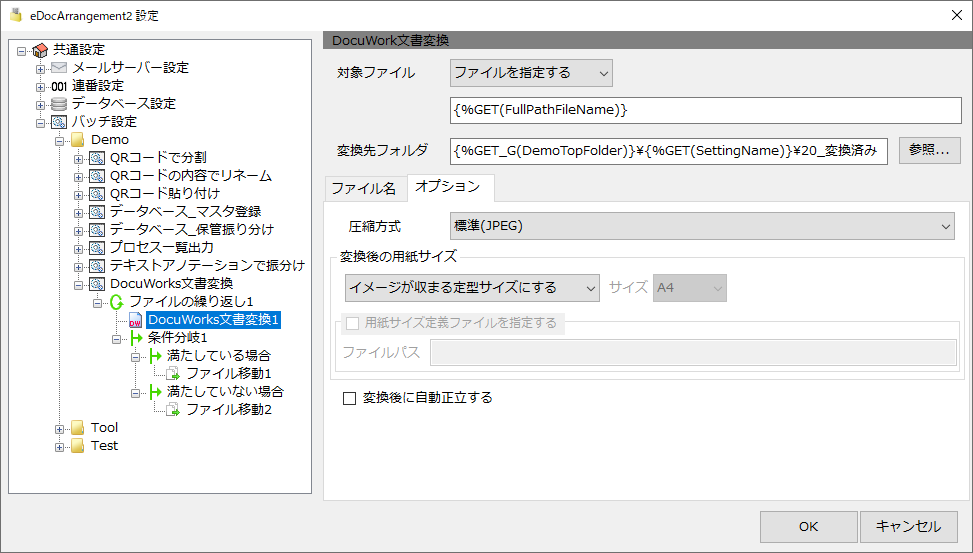Collapse the バッチ設定 tree node
Image resolution: width=973 pixels, height=553 pixels.
(x=40, y=124)
